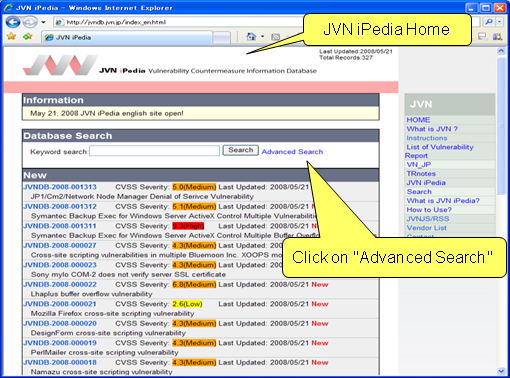Click 'Lhaplus buffer overflow vulnerability' text
510x378 pixels.
click(x=92, y=294)
